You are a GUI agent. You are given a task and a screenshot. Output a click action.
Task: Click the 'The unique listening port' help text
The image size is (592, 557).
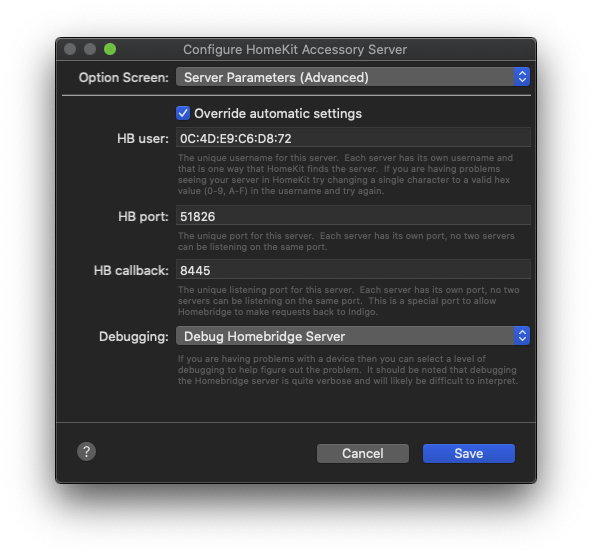[348, 301]
